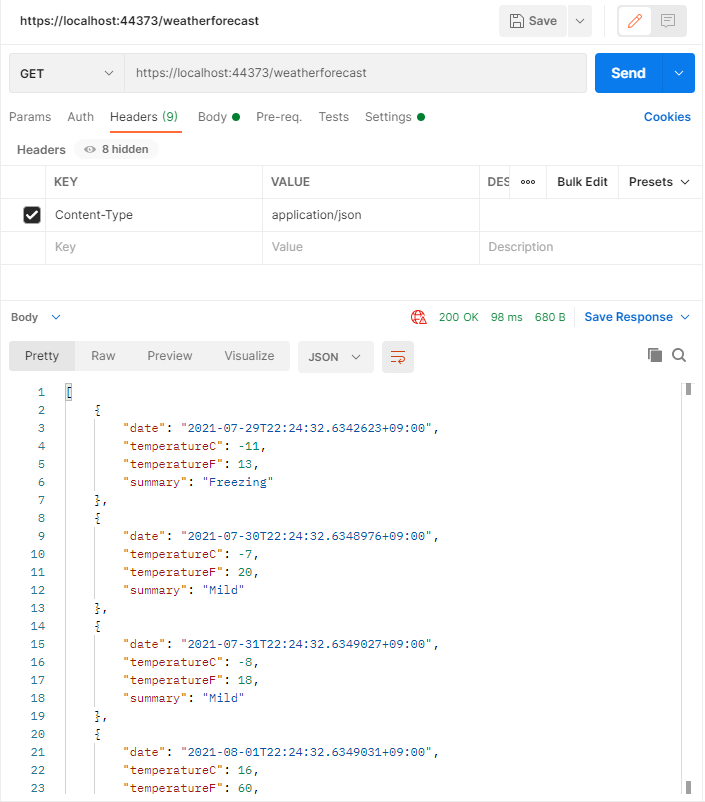This screenshot has height=802, width=705.
Task: Click the 98 ms response time
Action: pos(506,317)
